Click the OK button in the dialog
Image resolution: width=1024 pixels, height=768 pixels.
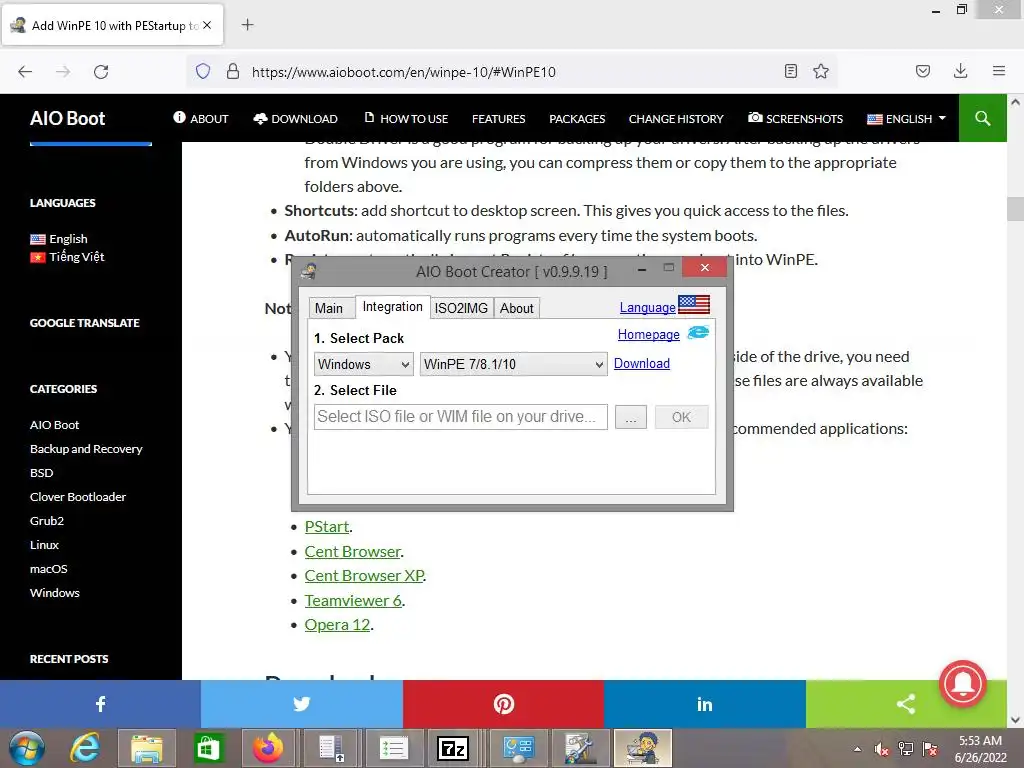coord(681,417)
